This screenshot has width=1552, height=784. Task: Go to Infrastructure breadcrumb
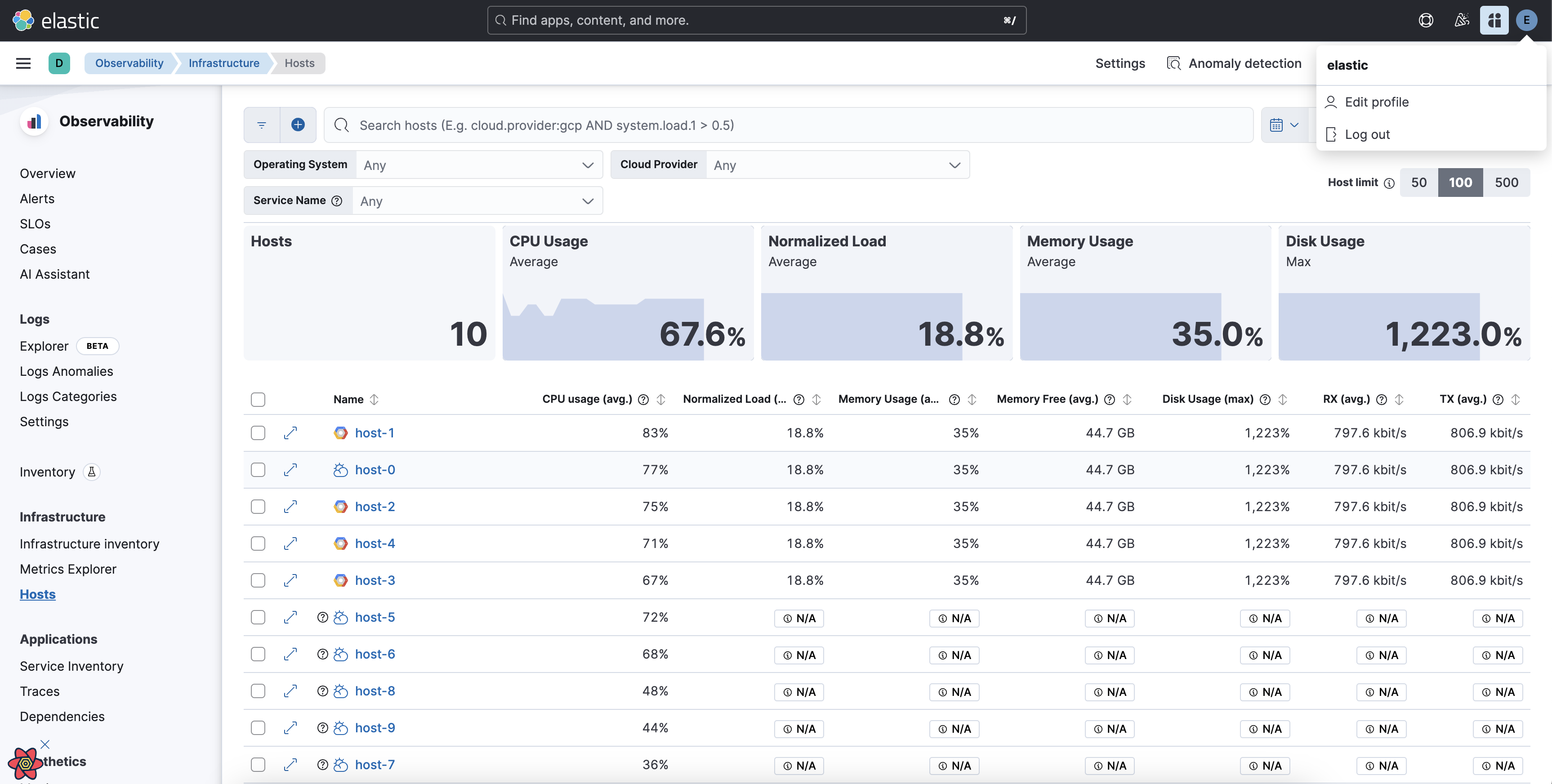coord(224,63)
